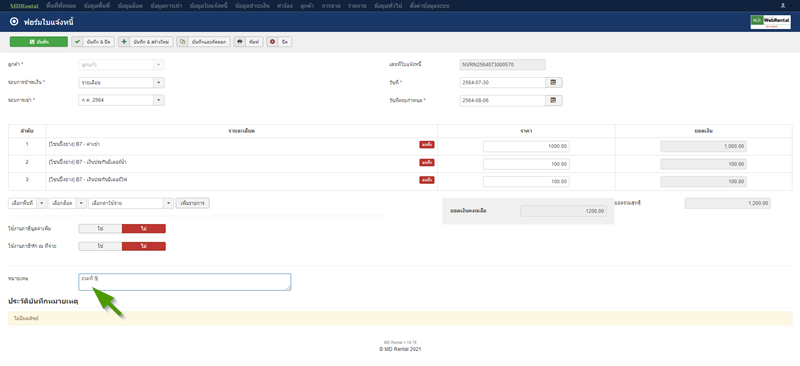Click row 3 price field showing 100.00
Screen dimensions: 800x366
pyautogui.click(x=526, y=181)
